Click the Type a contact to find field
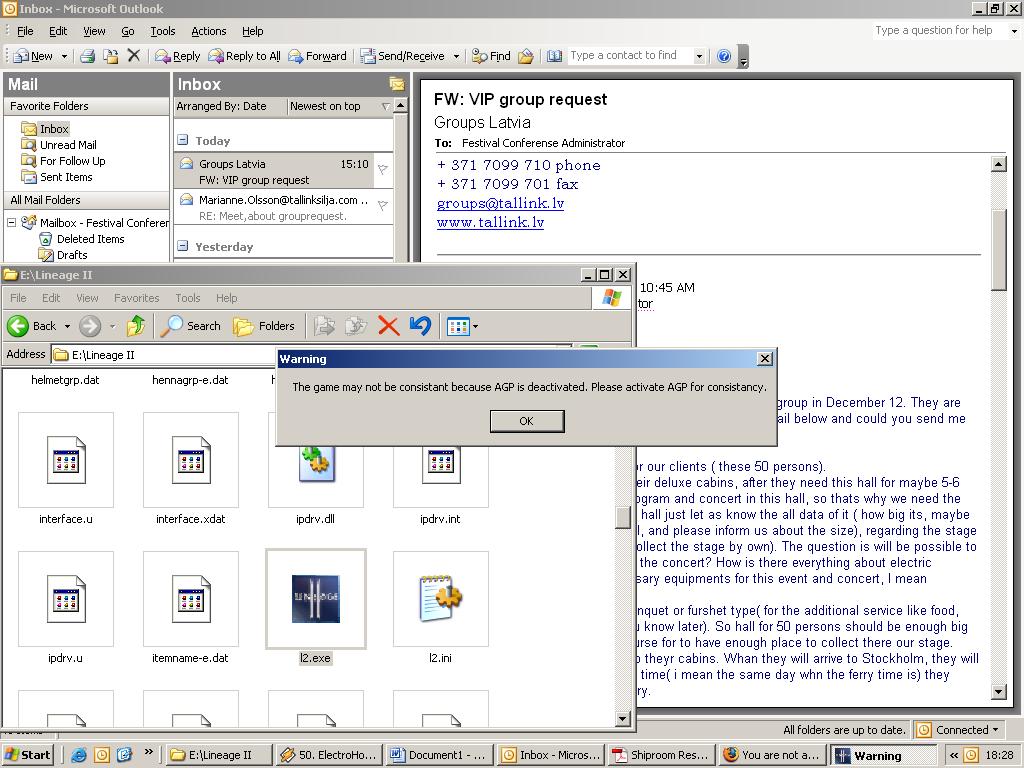Viewport: 1024px width, 768px height. (630, 56)
